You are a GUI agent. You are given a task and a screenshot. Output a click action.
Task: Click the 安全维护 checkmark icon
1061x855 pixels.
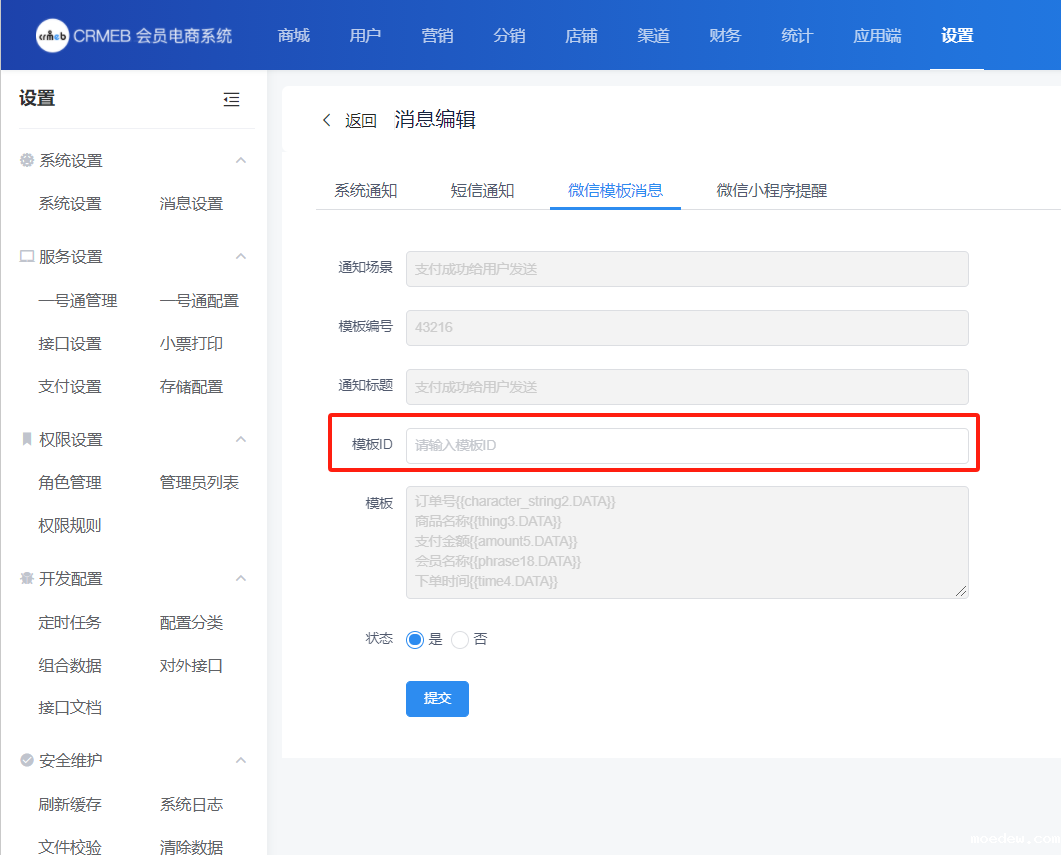coord(27,761)
